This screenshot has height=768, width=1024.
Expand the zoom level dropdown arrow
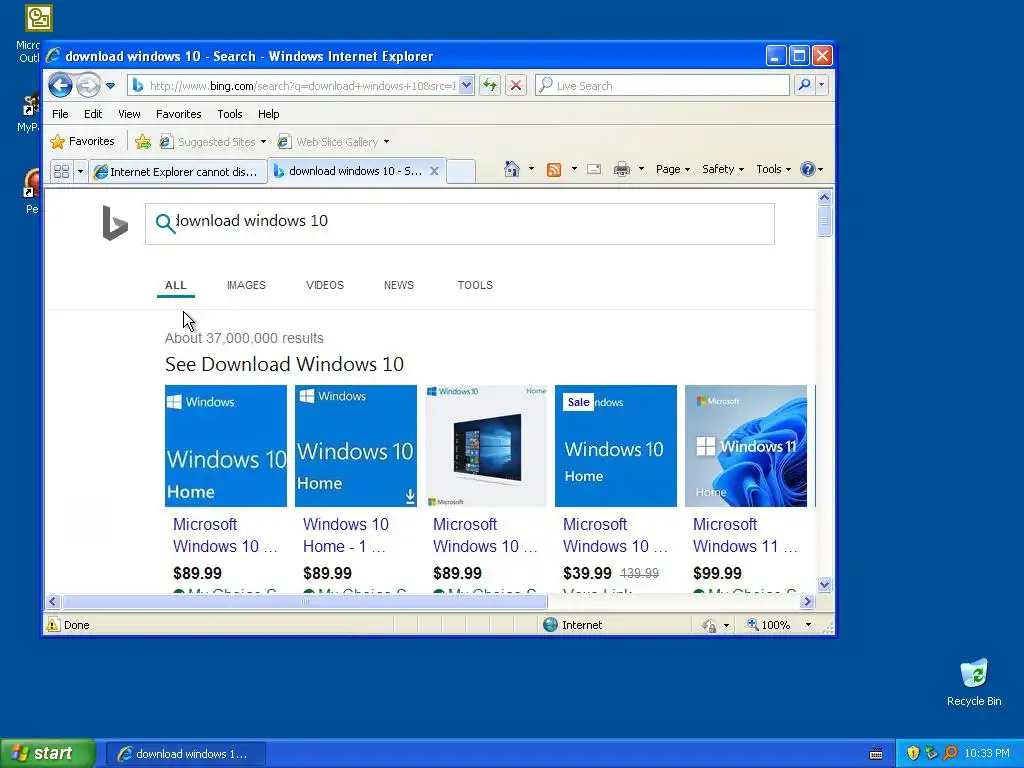pos(808,625)
